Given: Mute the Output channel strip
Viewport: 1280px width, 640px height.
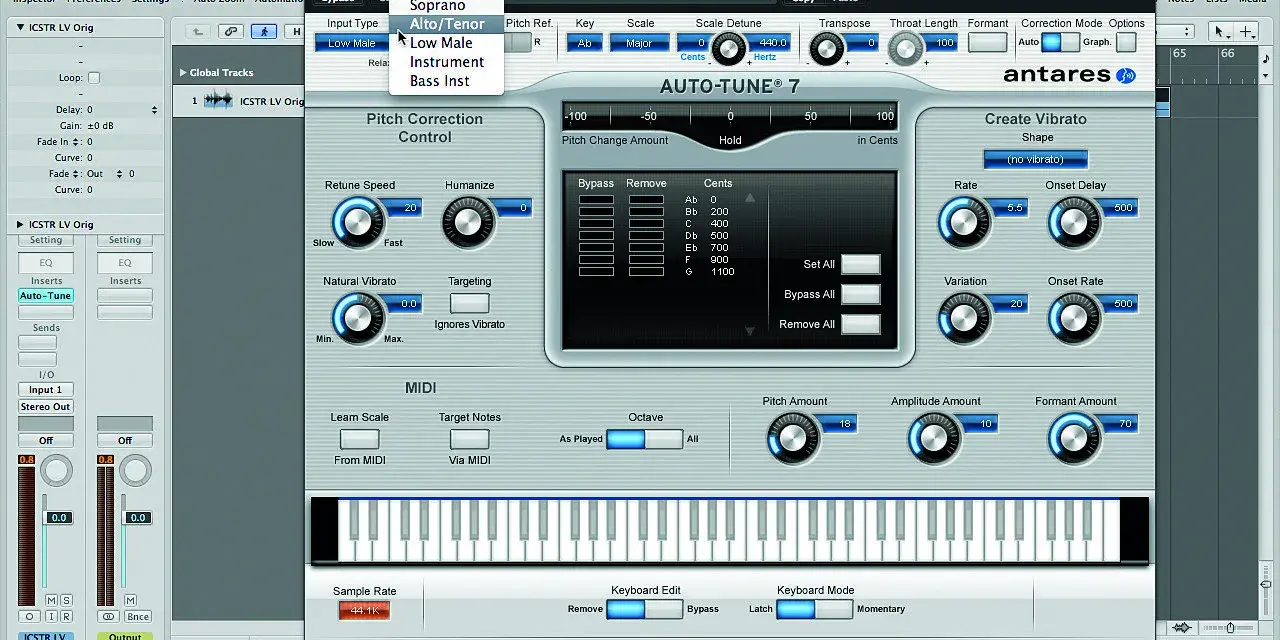Looking at the screenshot, I should point(132,600).
